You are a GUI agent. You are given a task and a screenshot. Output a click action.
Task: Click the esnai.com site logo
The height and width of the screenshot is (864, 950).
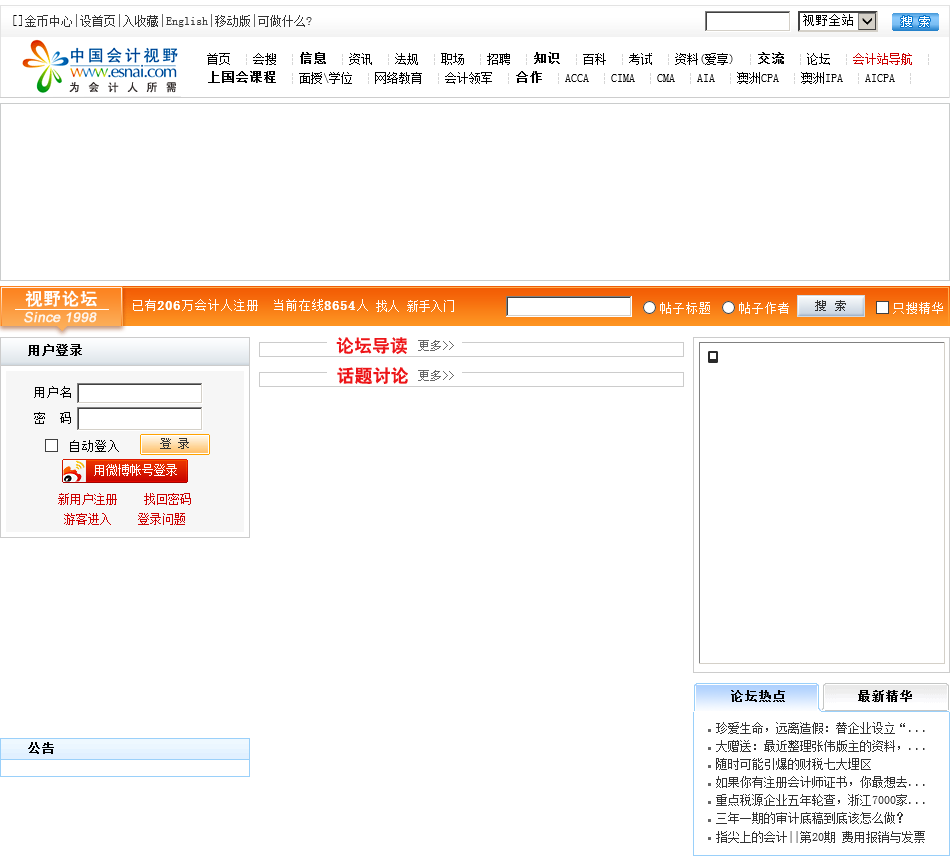click(101, 67)
